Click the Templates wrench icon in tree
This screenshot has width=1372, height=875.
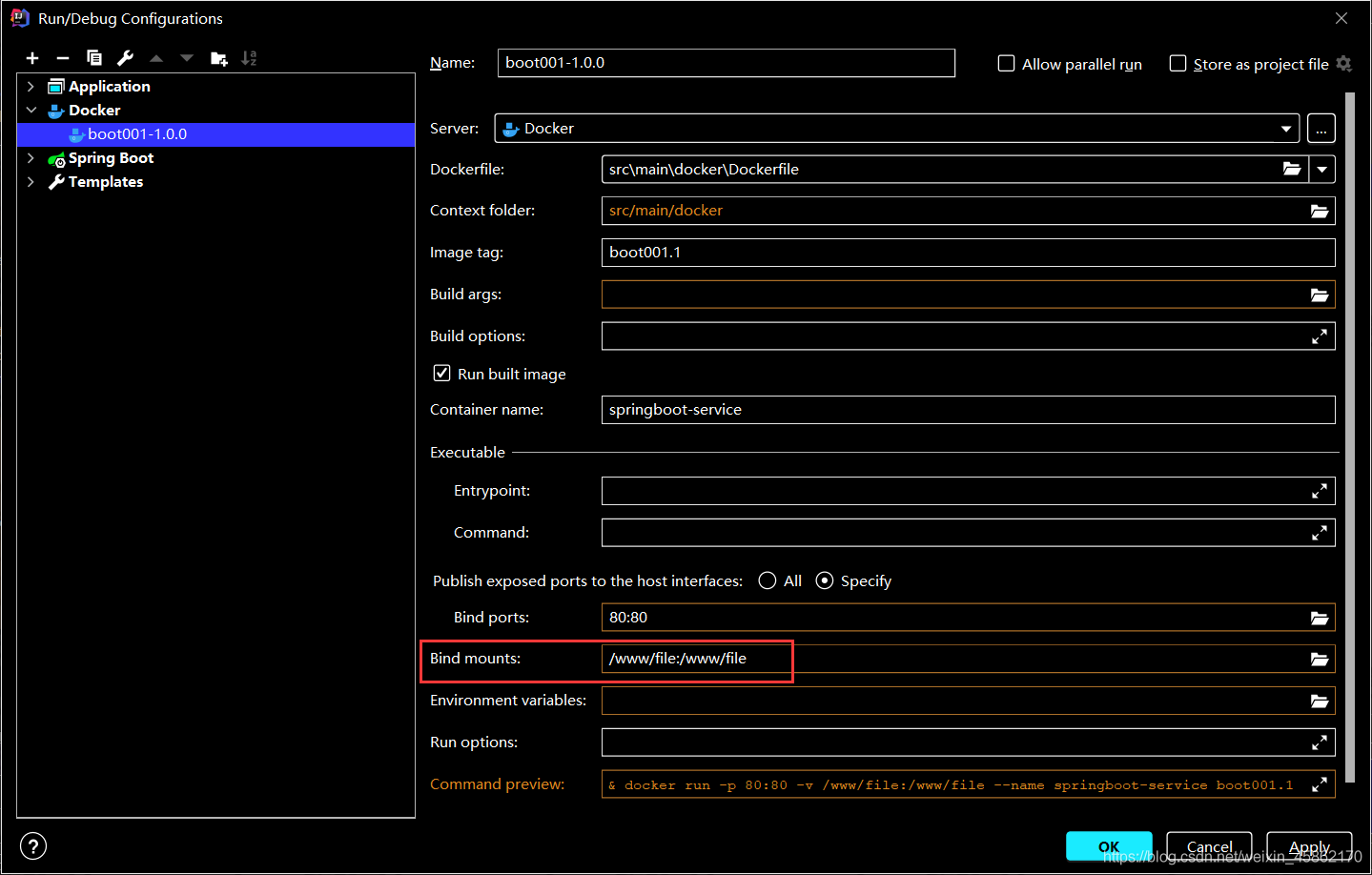click(56, 182)
